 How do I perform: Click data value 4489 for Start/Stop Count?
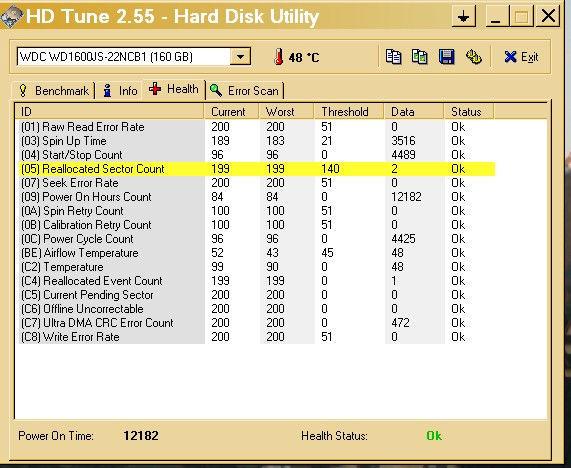(x=403, y=155)
